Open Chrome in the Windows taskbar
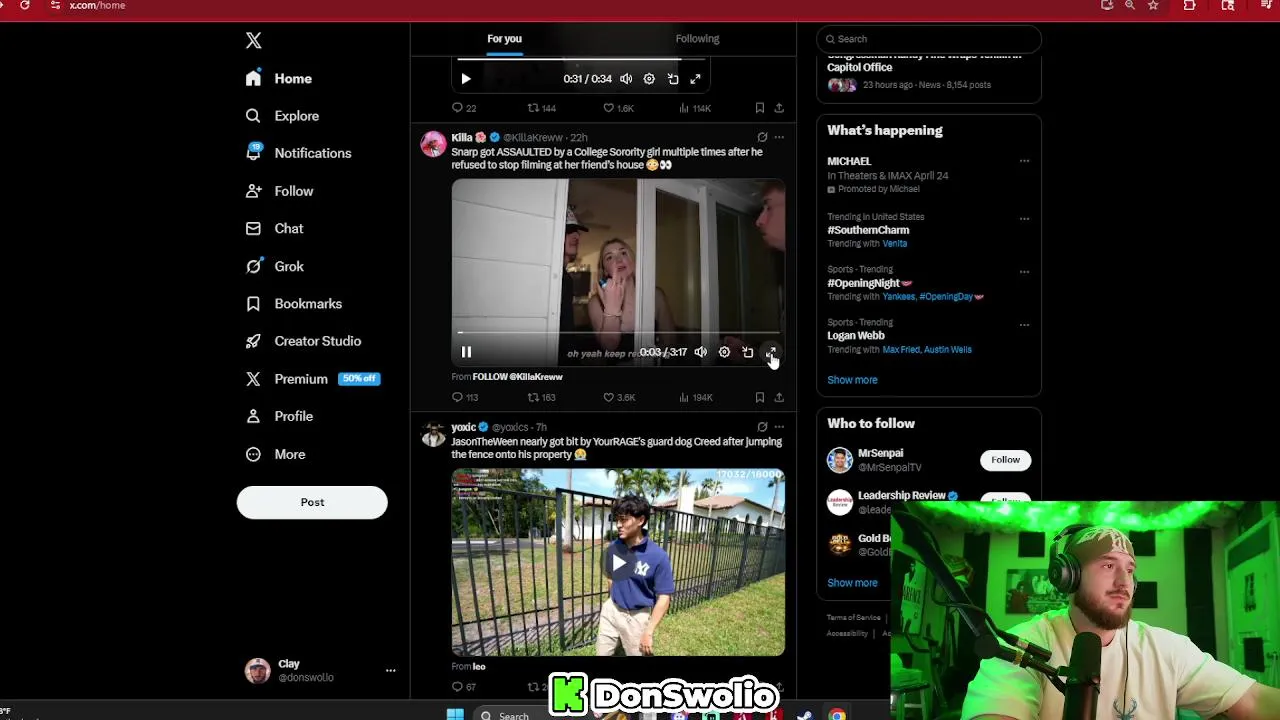 (x=837, y=714)
